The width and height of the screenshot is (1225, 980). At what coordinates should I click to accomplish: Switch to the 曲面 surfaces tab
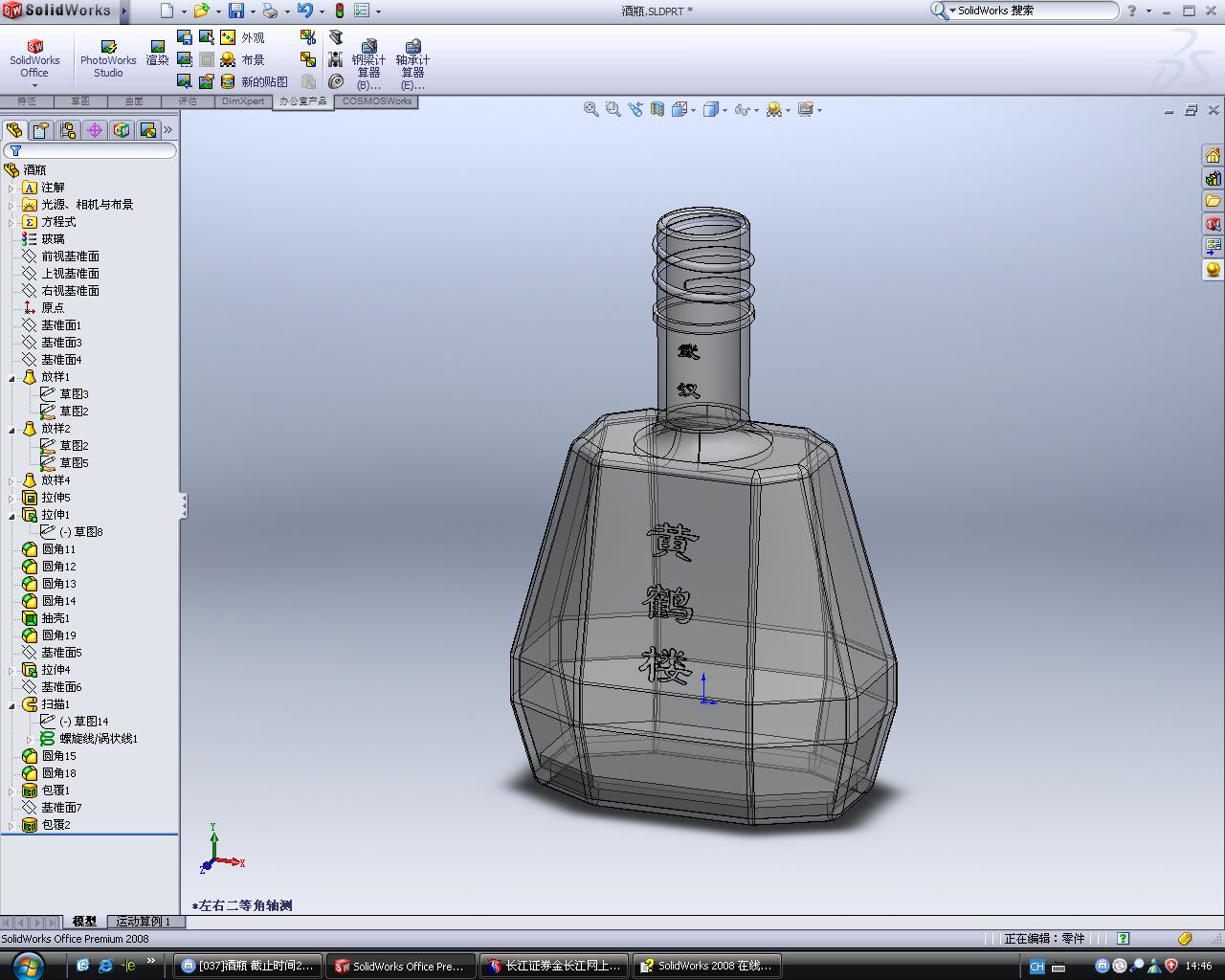point(134,100)
